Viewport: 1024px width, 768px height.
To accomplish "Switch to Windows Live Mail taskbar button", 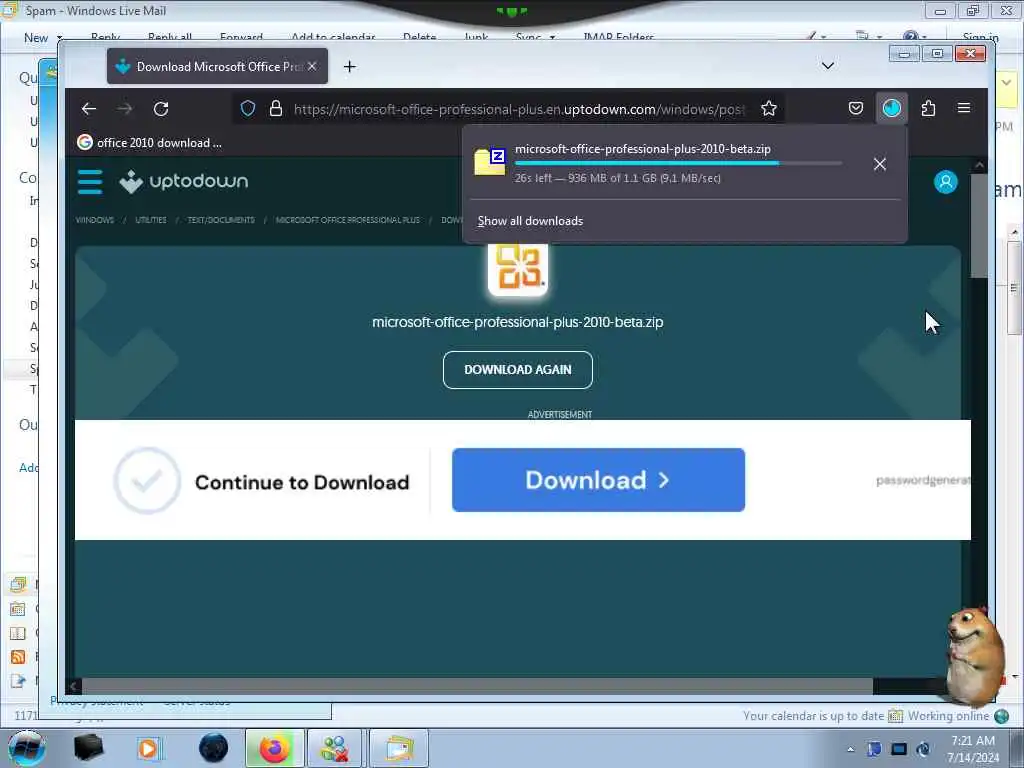I will 399,748.
